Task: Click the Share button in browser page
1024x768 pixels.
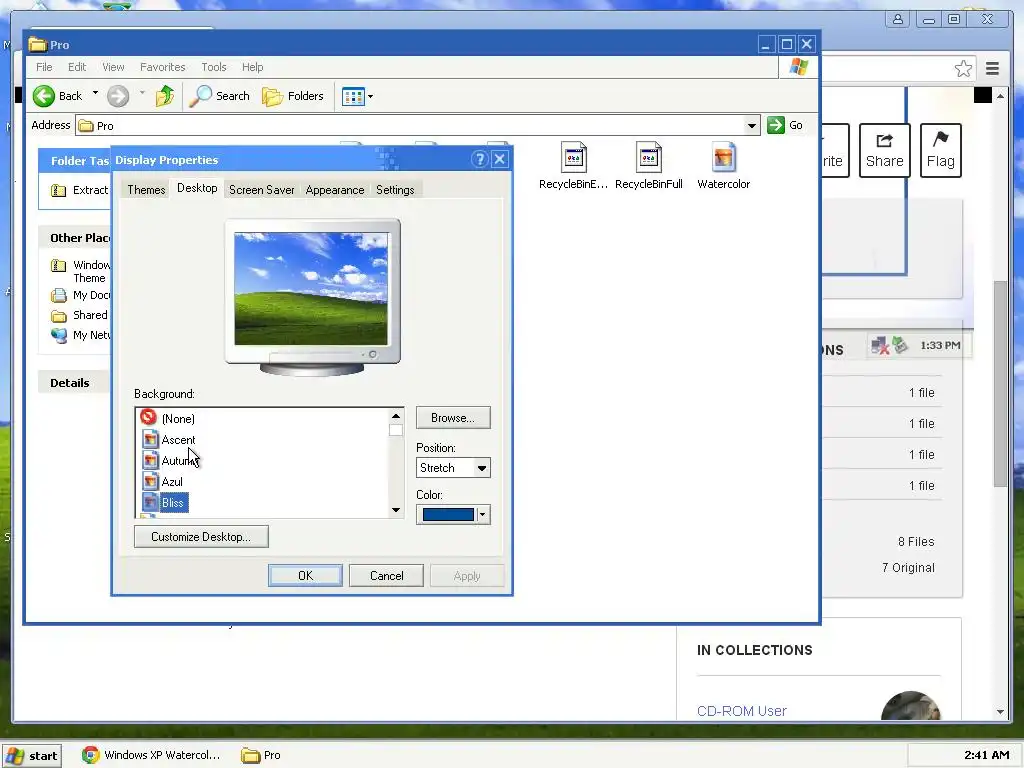Action: click(x=884, y=150)
